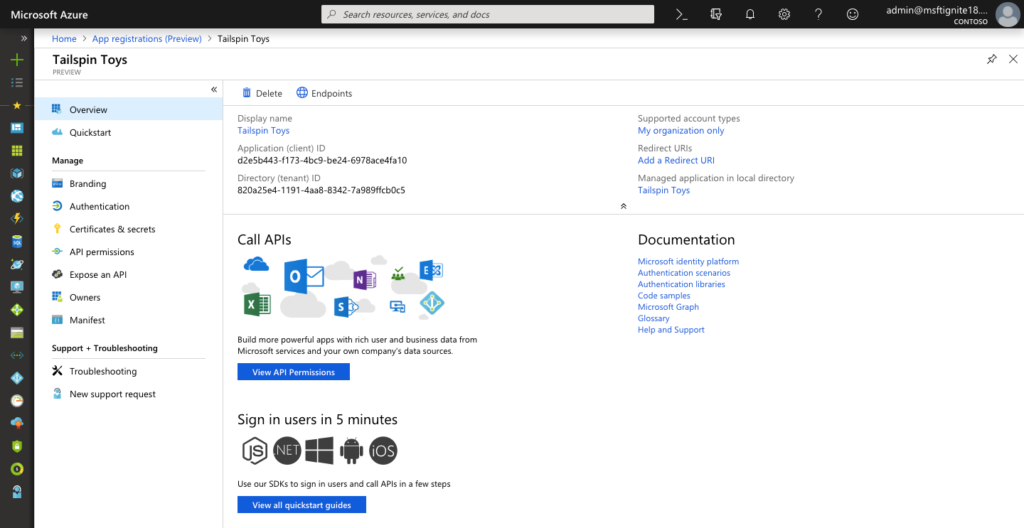Viewport: 1024px width, 528px height.
Task: Open portal settings gear icon
Action: point(784,14)
